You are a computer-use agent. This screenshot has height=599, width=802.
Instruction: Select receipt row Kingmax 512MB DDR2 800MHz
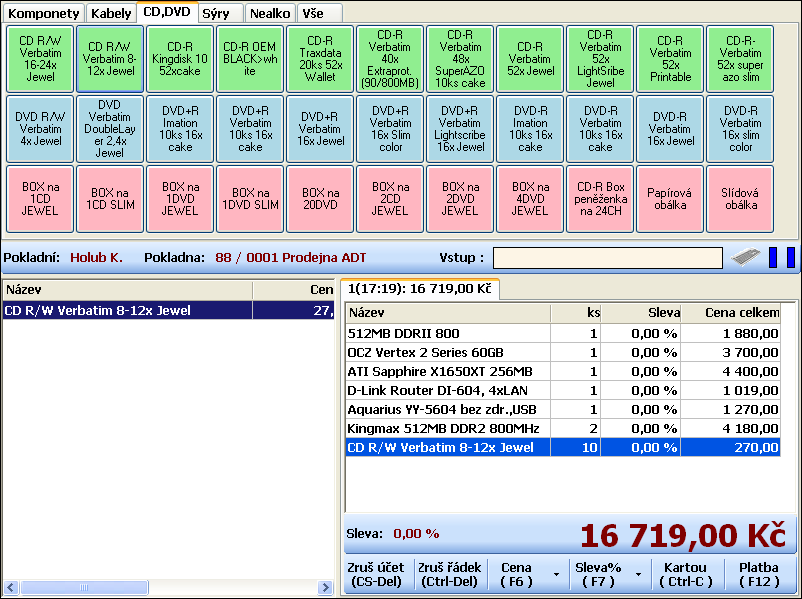coord(563,428)
